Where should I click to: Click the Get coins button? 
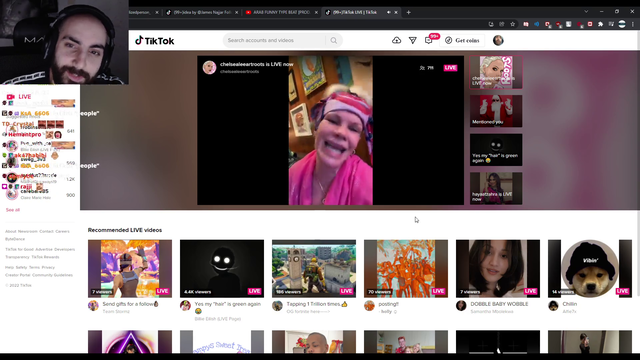tap(462, 40)
